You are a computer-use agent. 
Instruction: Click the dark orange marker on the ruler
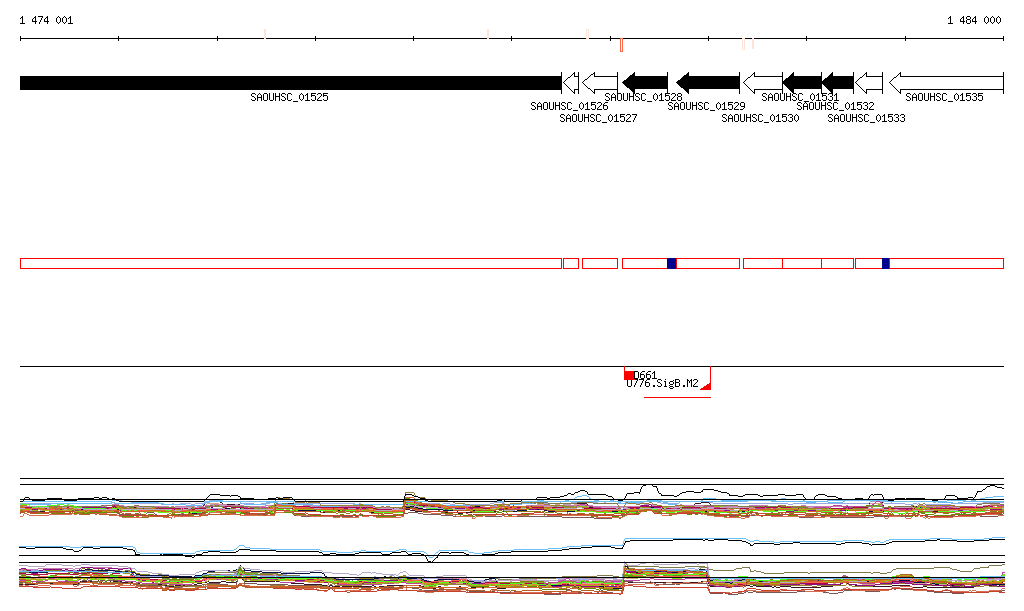(621, 45)
